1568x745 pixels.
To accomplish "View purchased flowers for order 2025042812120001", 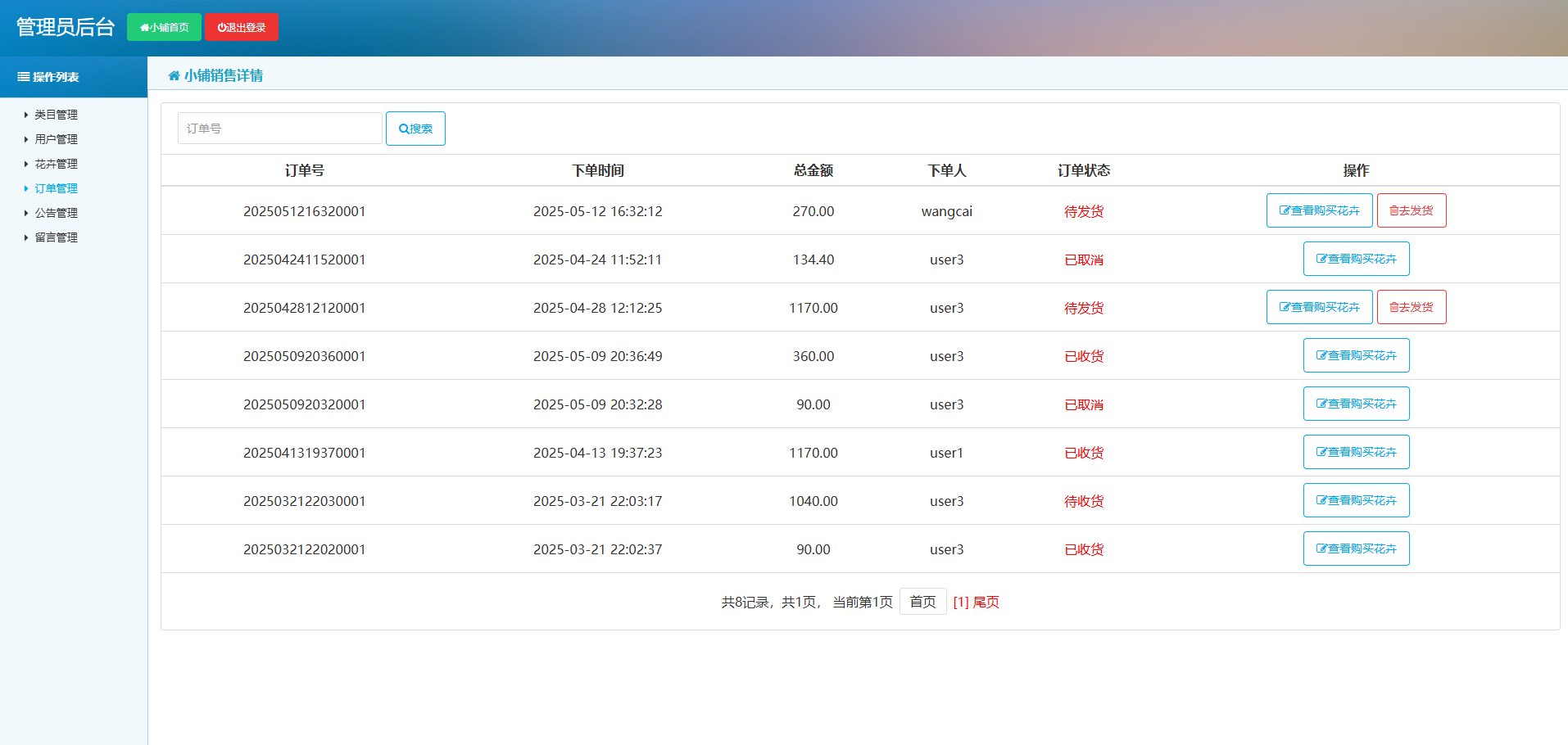I will [1319, 307].
